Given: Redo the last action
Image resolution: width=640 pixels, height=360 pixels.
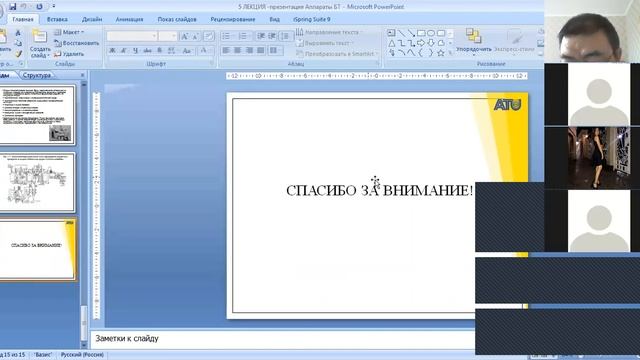Looking at the screenshot, I should (x=39, y=7).
